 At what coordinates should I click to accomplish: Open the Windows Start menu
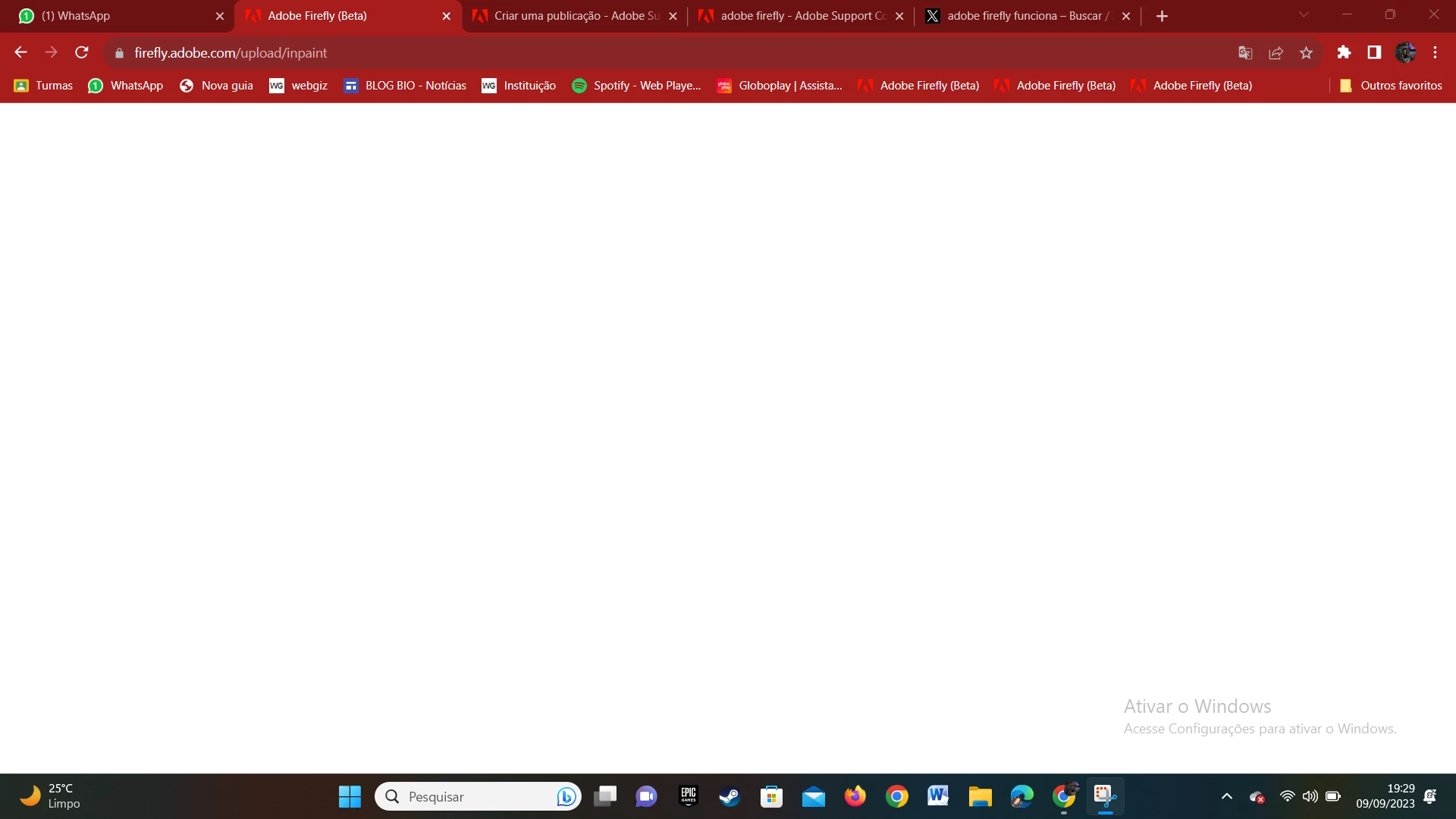coord(350,796)
